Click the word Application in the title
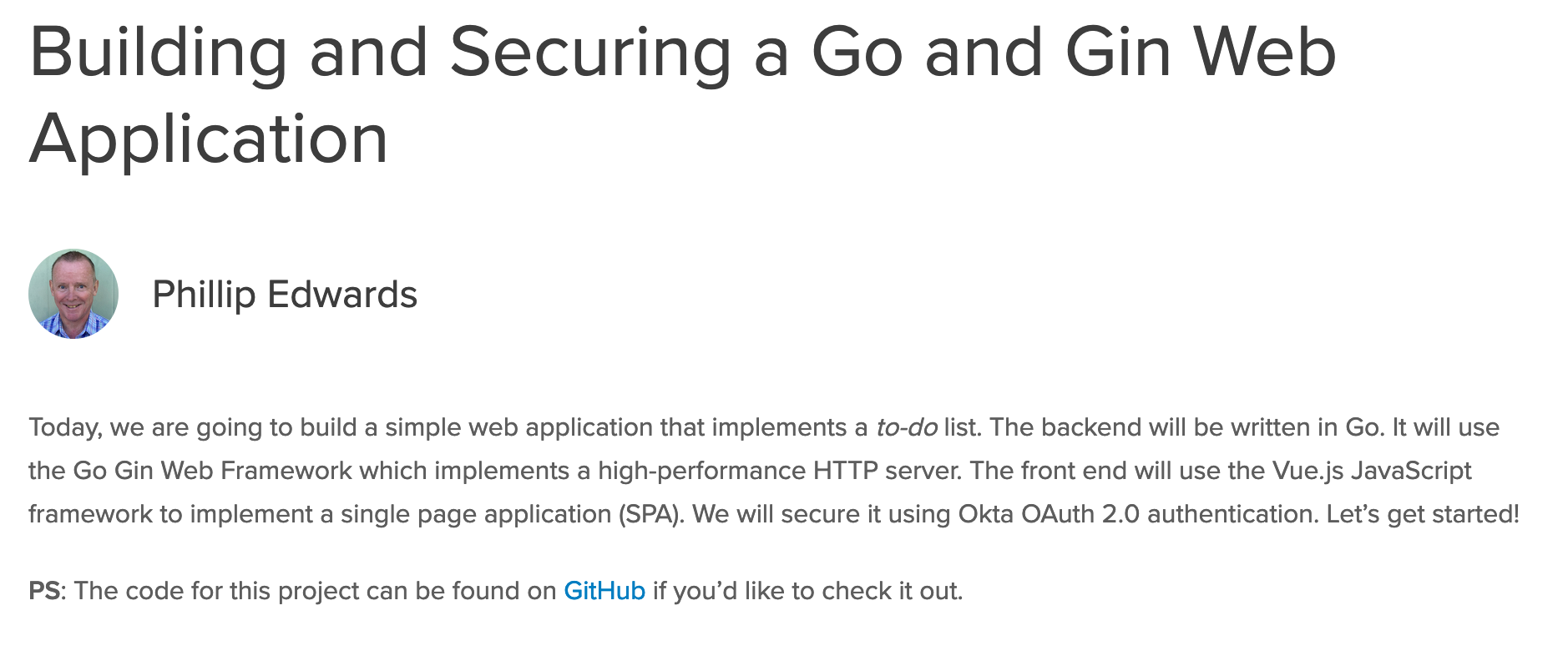The height and width of the screenshot is (661, 1568). coord(209,139)
